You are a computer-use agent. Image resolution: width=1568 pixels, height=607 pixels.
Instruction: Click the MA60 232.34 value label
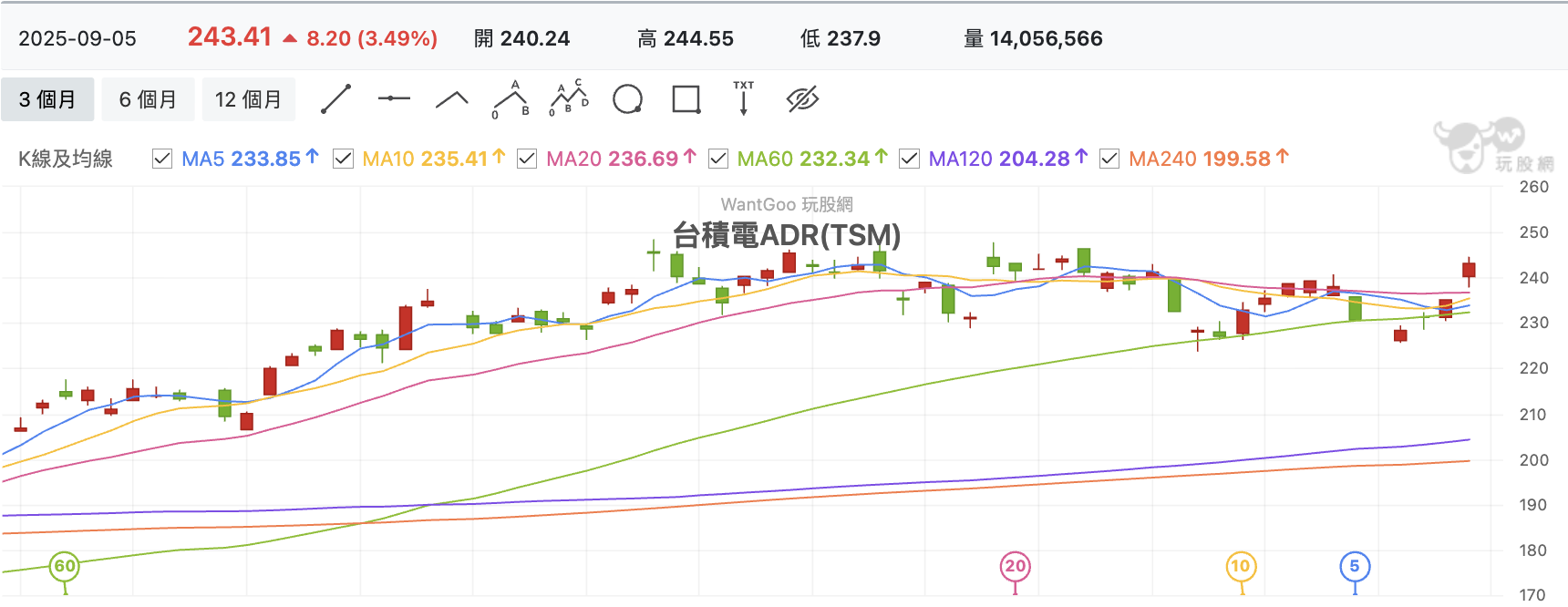click(x=811, y=159)
